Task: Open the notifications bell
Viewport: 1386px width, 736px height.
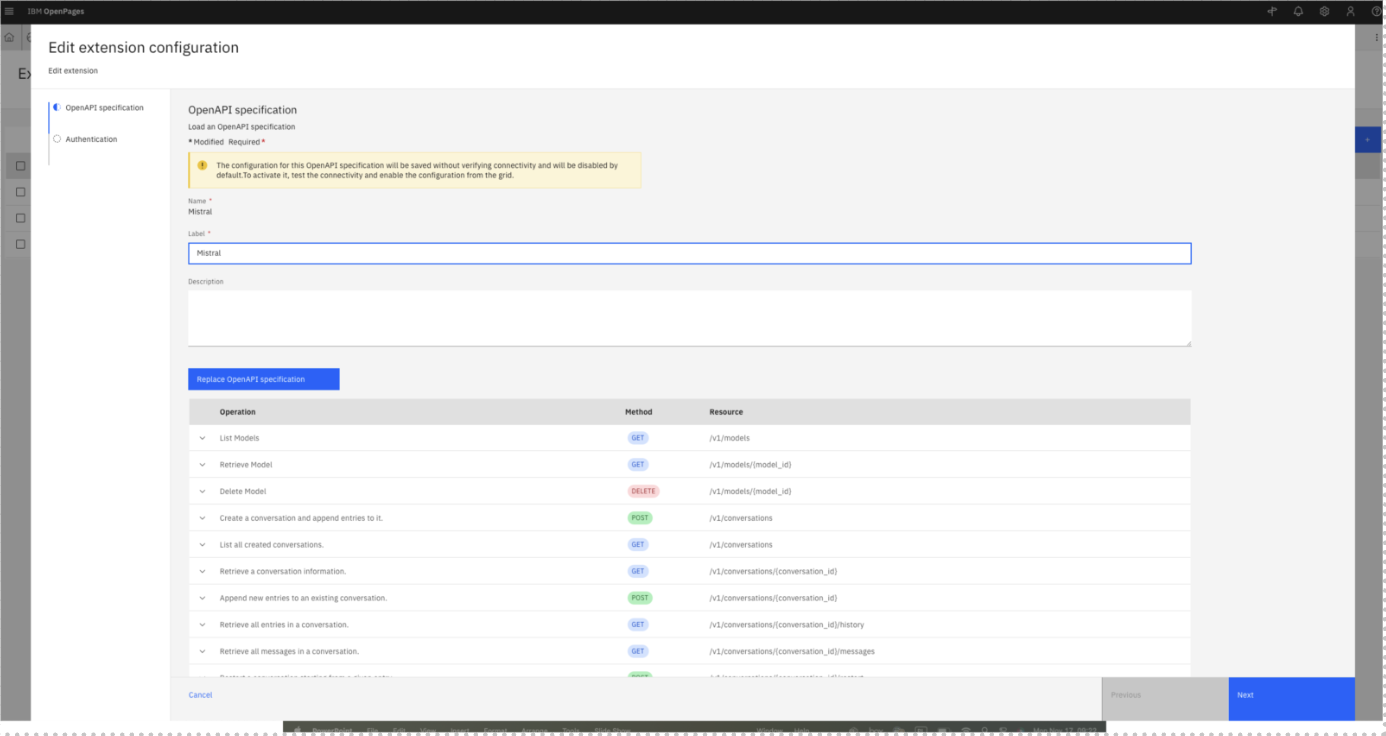Action: point(1298,11)
